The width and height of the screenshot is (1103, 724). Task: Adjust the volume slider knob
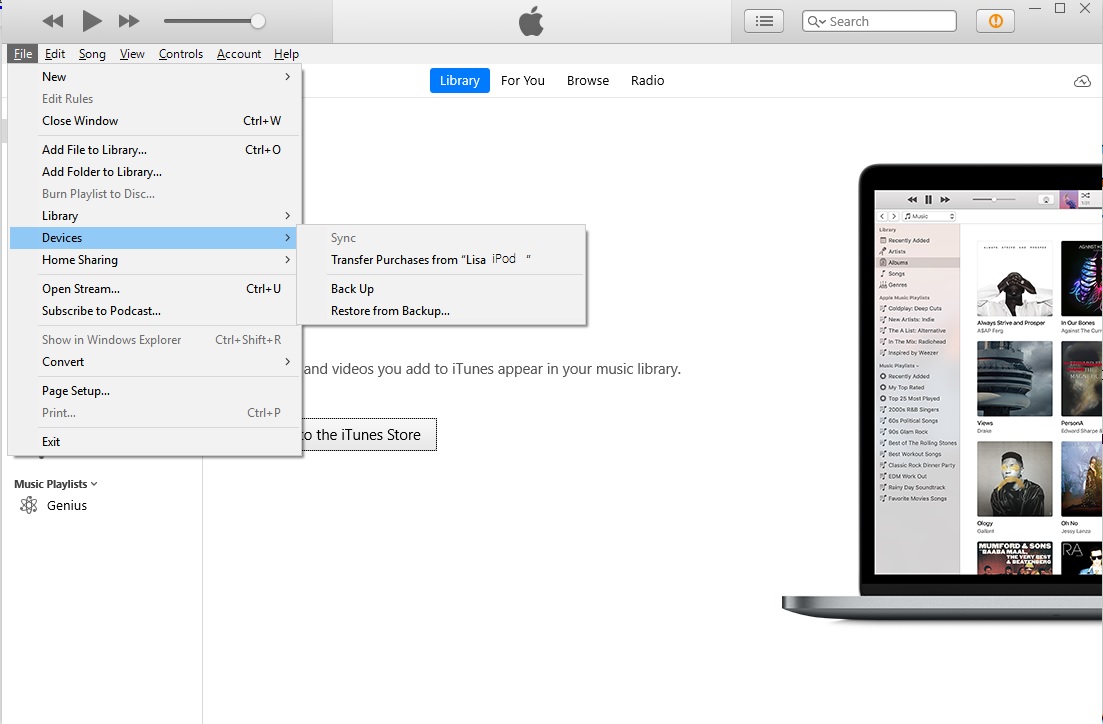click(258, 21)
